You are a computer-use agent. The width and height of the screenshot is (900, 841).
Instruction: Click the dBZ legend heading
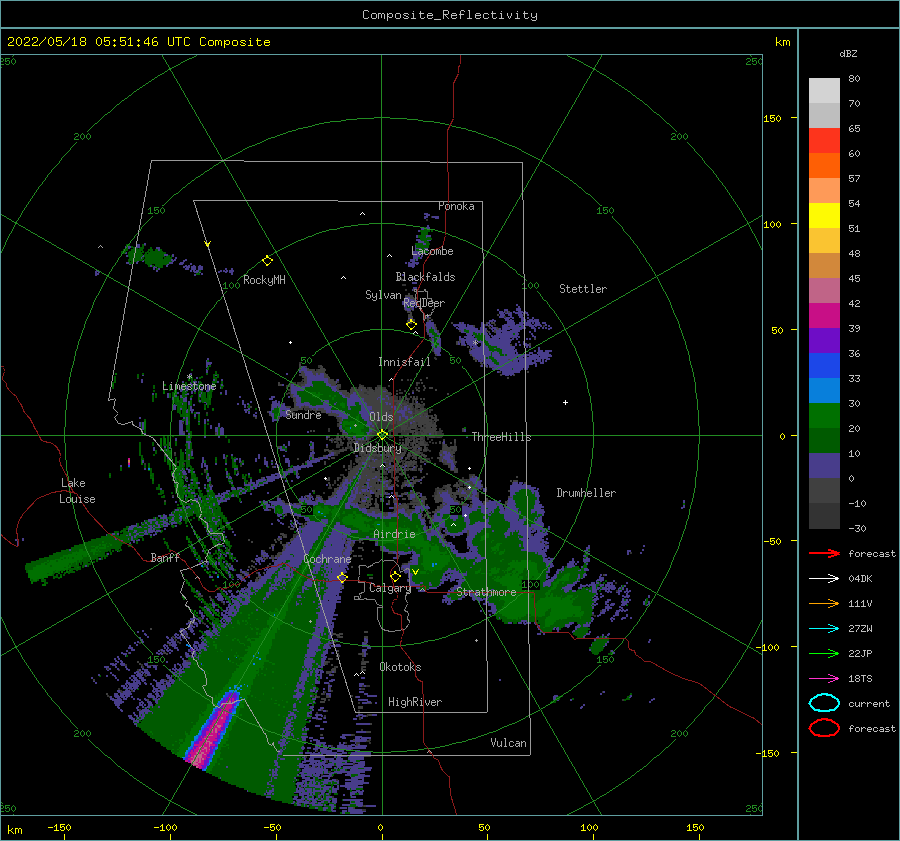[848, 53]
